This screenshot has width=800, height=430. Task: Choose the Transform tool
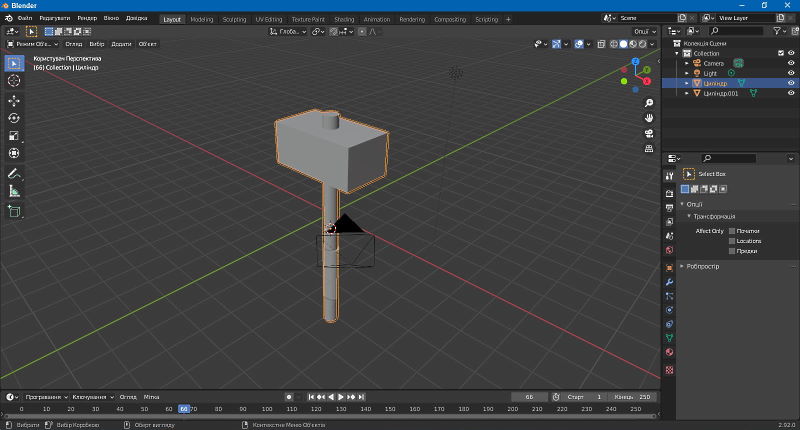pos(14,153)
